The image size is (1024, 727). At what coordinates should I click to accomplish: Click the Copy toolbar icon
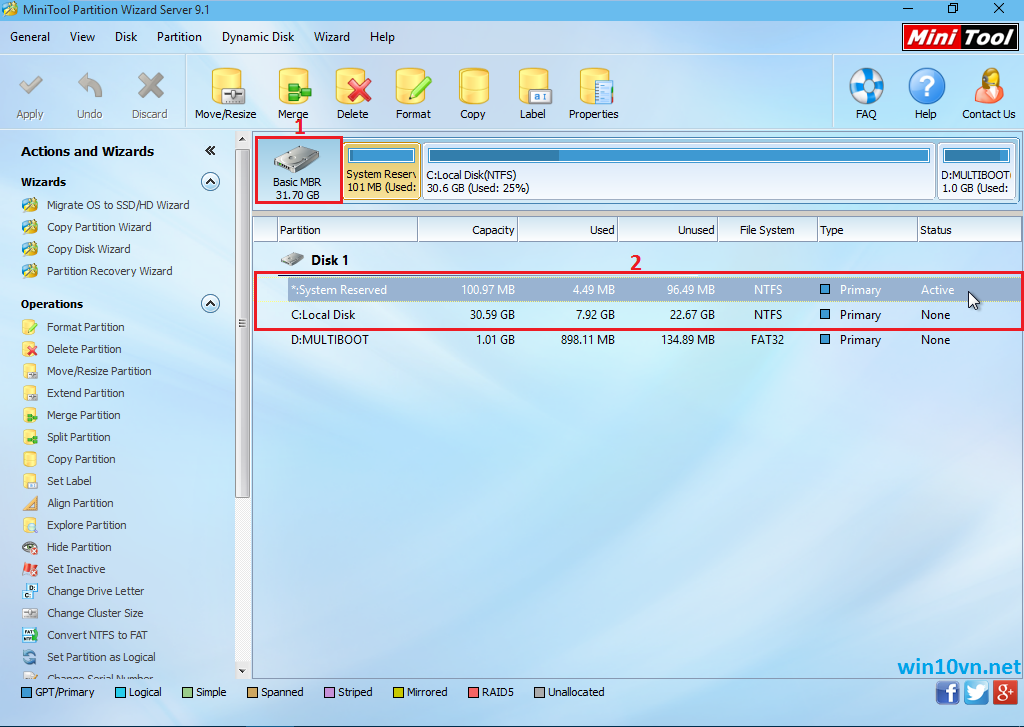point(473,86)
